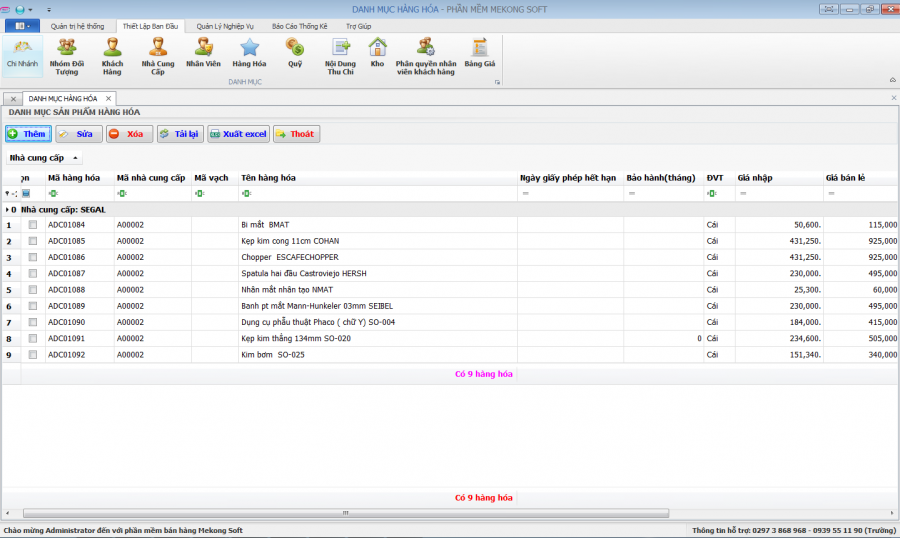
Task: Open the Trợ Giúp tab
Action: point(358,26)
